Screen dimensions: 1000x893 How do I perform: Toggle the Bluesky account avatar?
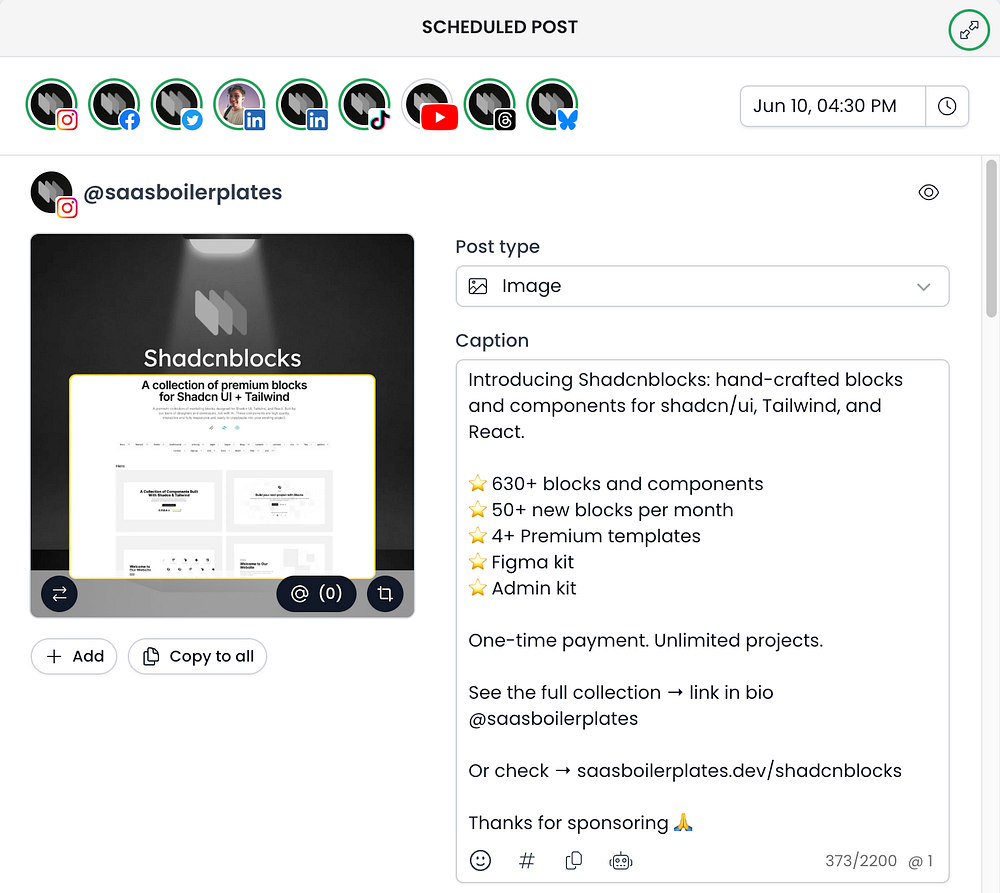552,105
